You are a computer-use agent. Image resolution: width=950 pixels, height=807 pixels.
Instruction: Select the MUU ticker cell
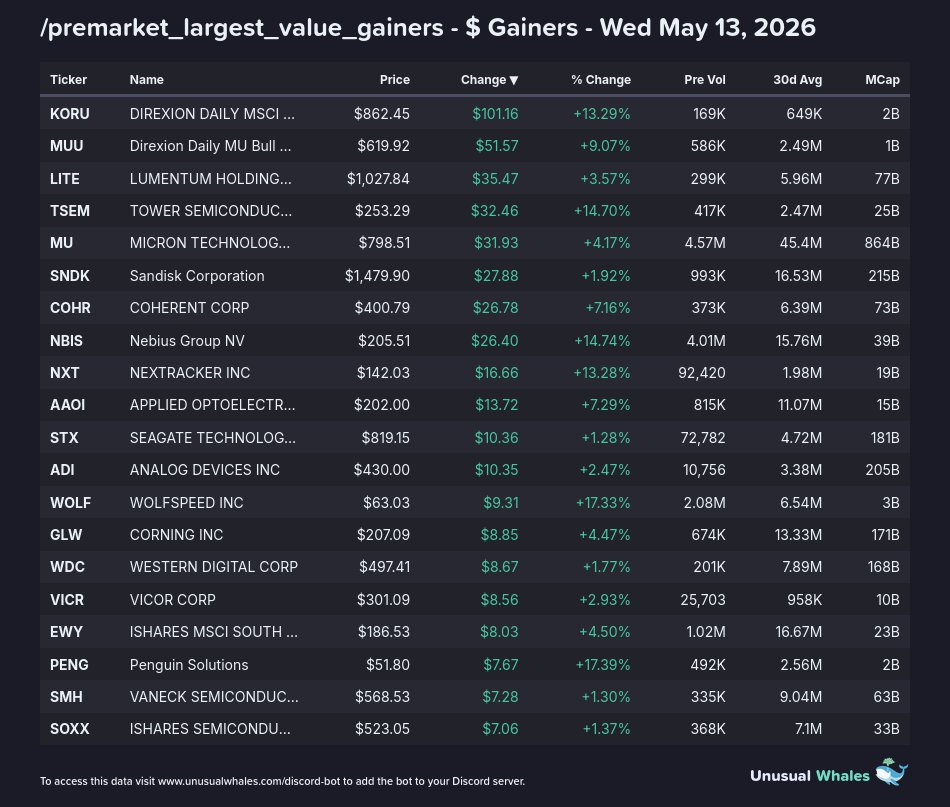pyautogui.click(x=67, y=146)
